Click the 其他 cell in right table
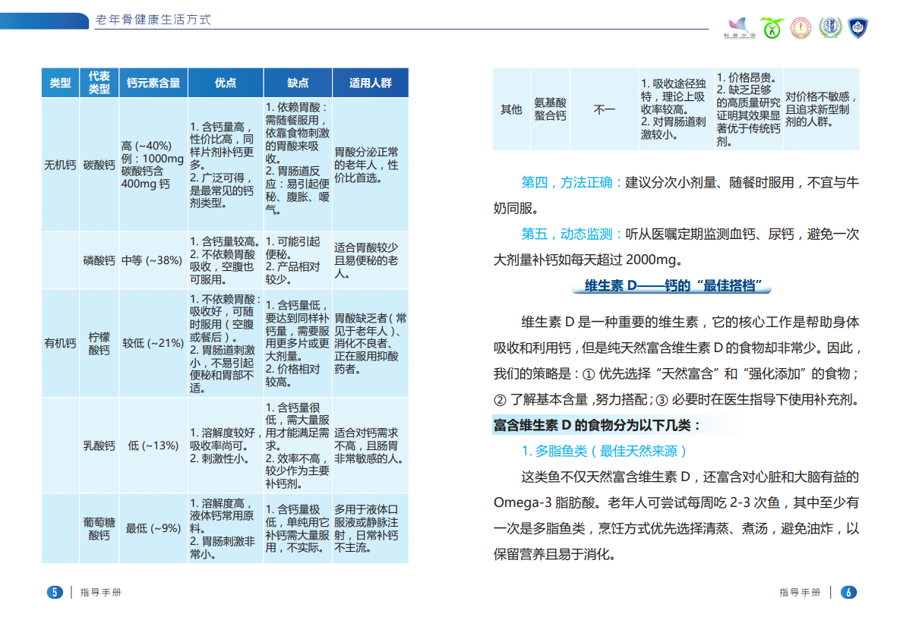 pos(511,109)
